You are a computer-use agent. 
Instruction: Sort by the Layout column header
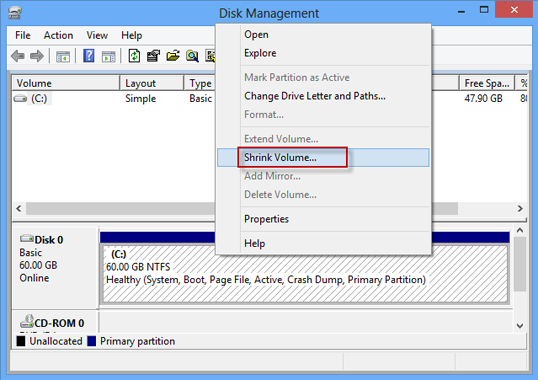click(x=152, y=83)
